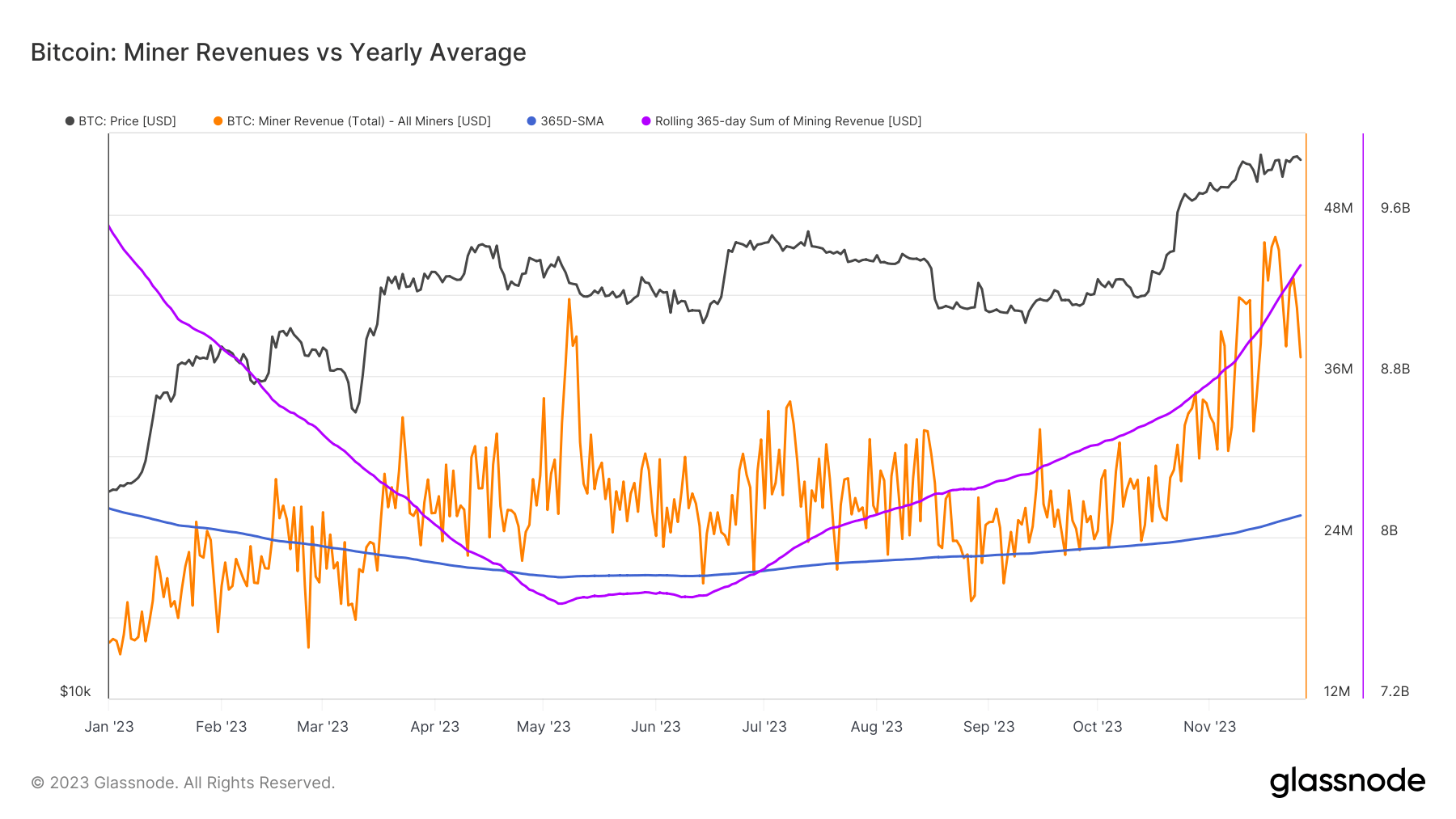Image resolution: width=1456 pixels, height=819 pixels.
Task: Click the orange Miner Revenue legend dot
Action: (x=218, y=121)
